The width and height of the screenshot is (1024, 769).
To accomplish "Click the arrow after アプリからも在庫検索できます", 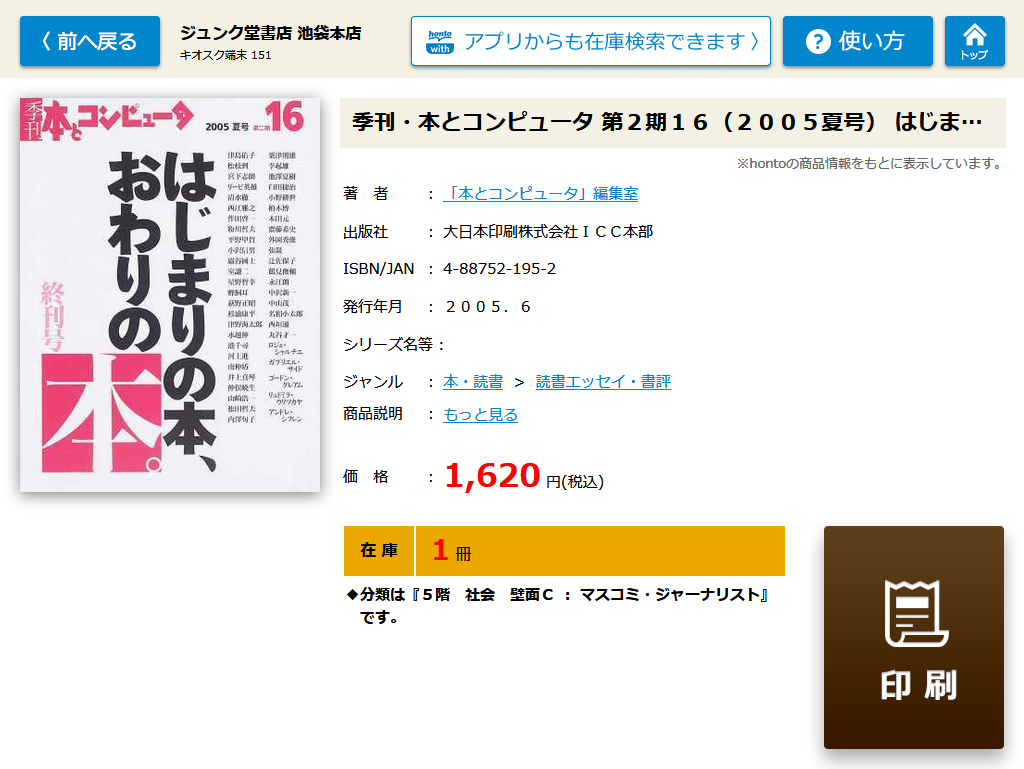I will 755,41.
